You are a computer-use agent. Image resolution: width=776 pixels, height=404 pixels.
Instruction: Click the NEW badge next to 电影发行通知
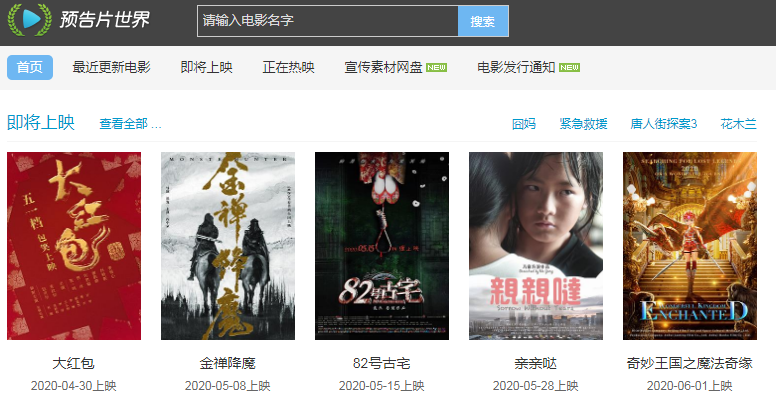click(x=569, y=67)
